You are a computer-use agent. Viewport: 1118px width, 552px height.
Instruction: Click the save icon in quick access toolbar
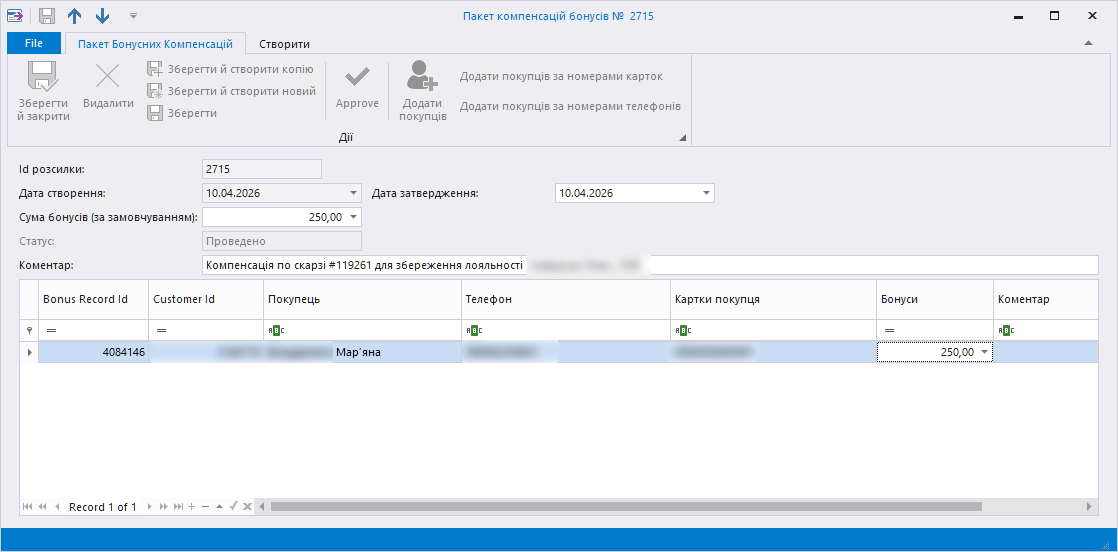tap(47, 16)
